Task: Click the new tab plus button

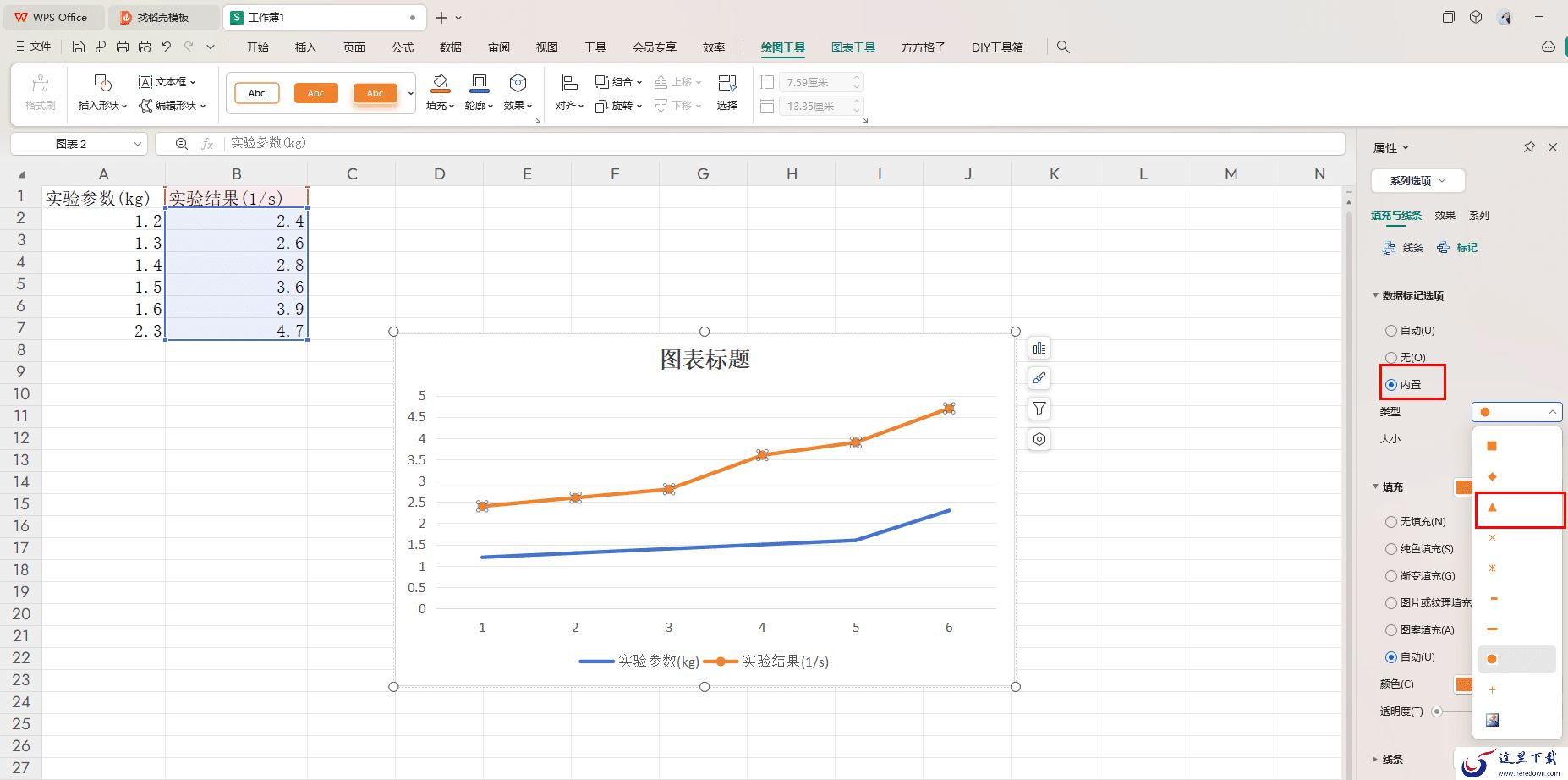Action: click(x=441, y=17)
